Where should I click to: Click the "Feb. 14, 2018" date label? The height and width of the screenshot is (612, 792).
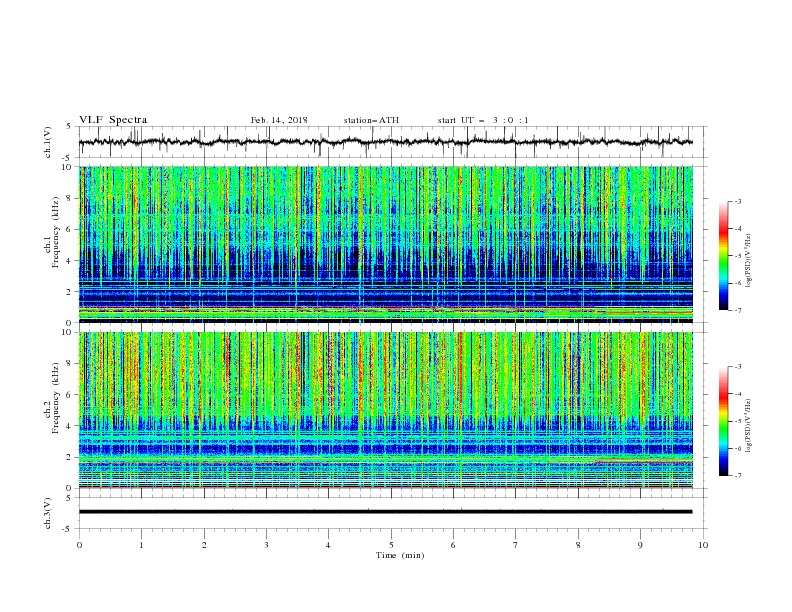pos(279,120)
